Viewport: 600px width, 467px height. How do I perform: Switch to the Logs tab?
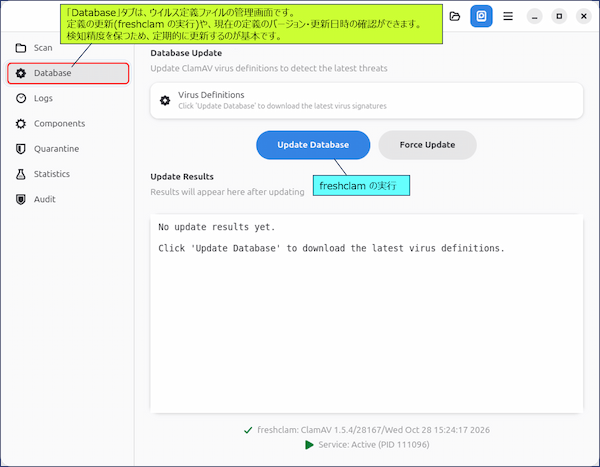click(x=68, y=98)
